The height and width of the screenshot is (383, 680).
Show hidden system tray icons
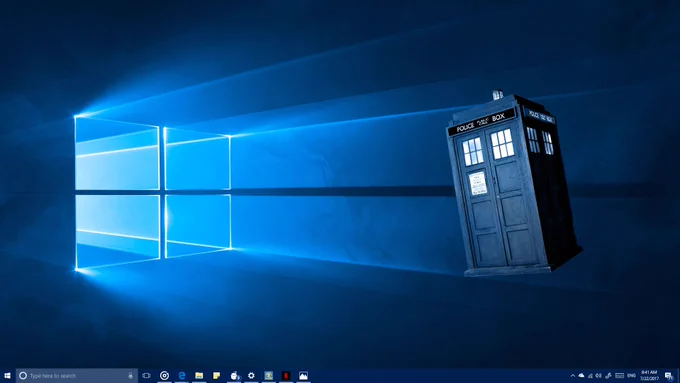point(572,376)
